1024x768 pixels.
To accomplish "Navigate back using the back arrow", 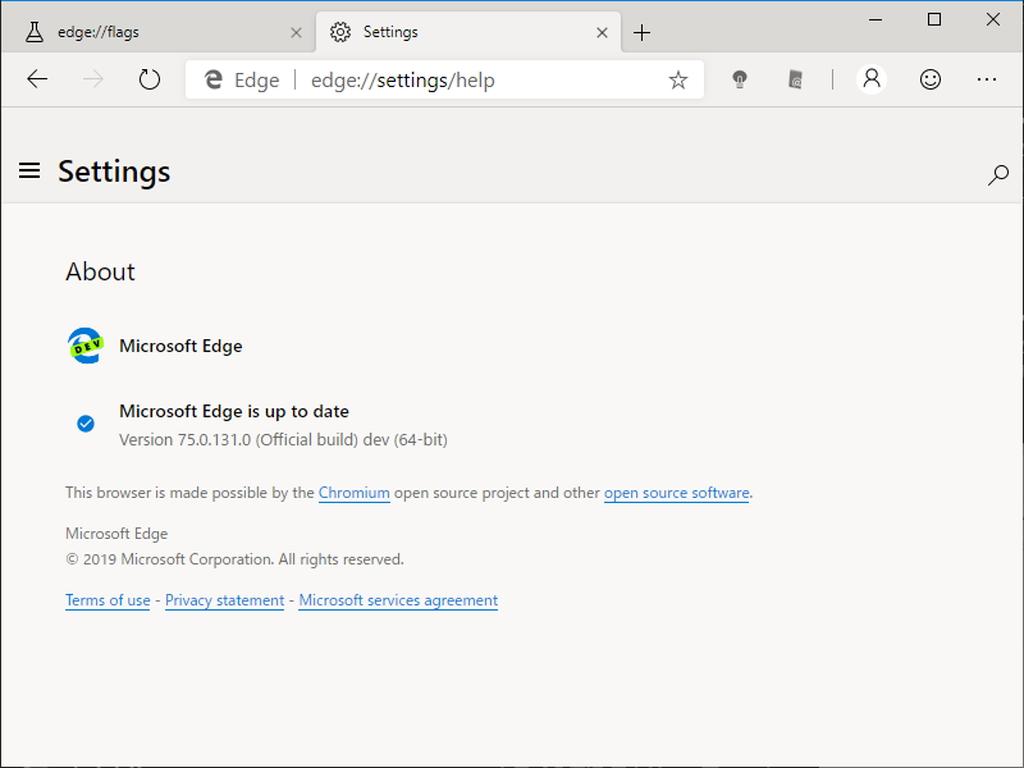I will tap(37, 79).
